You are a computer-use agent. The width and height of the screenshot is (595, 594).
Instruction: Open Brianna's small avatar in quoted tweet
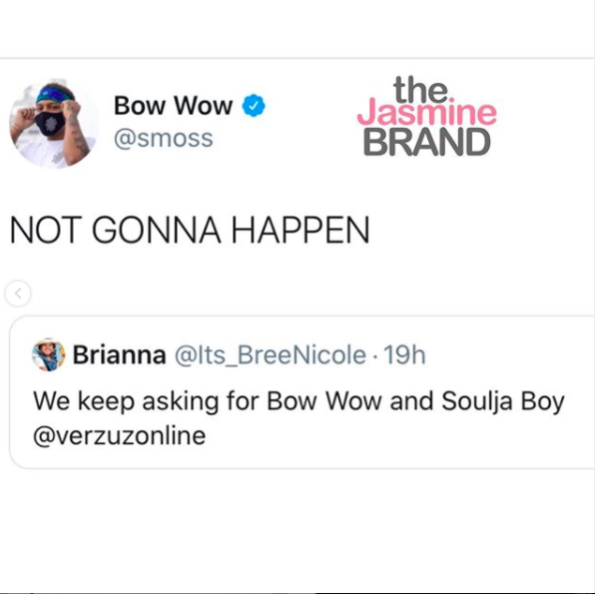[x=48, y=355]
